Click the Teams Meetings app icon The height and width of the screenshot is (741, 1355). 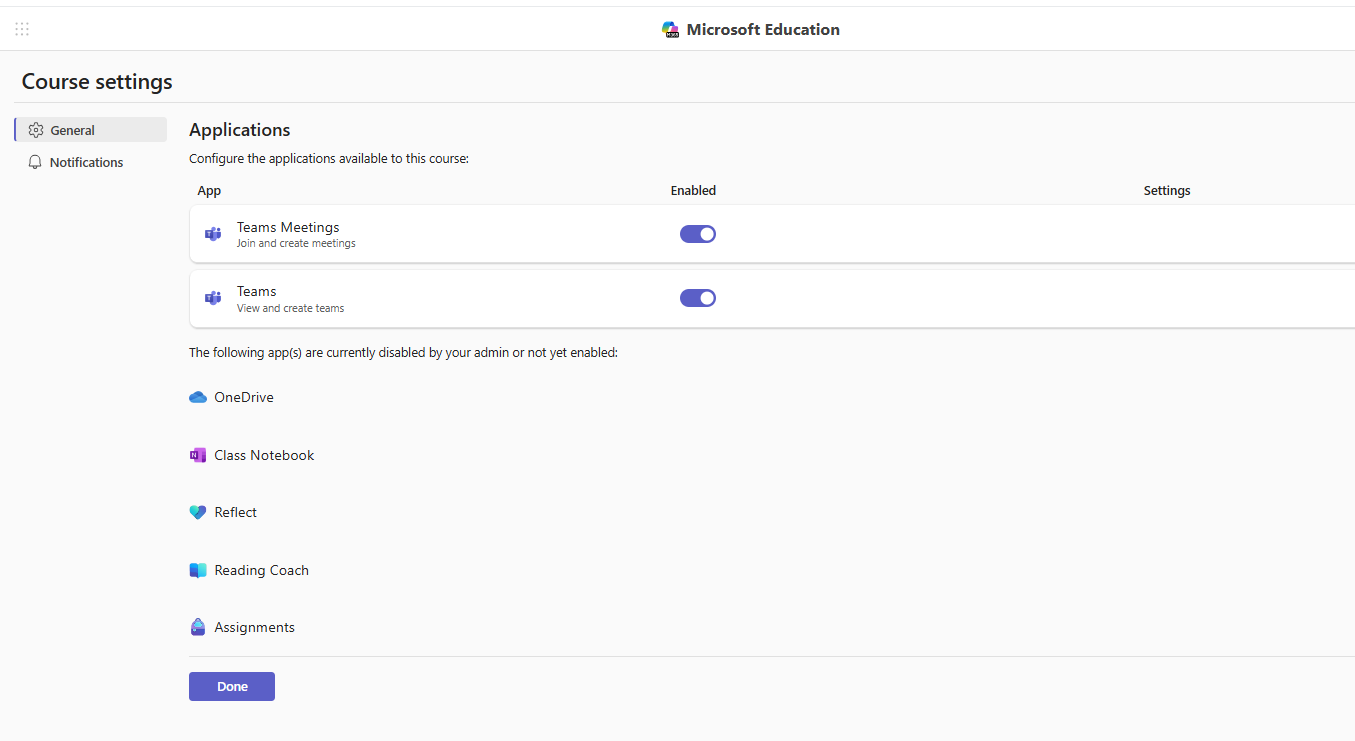212,233
